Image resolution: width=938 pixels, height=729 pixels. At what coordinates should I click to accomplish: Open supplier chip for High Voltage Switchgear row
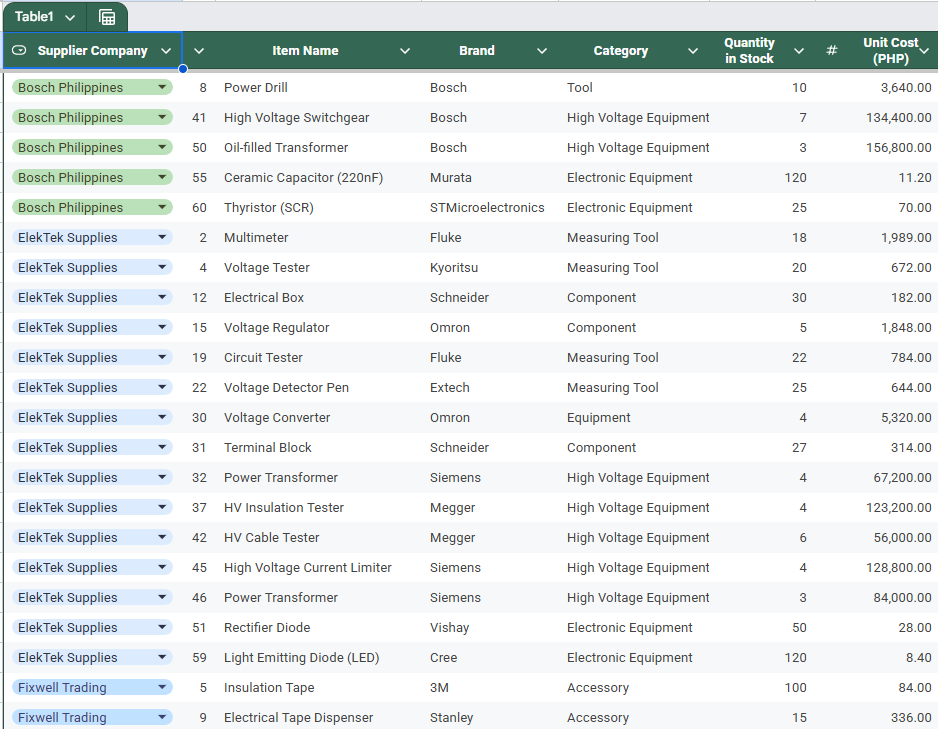click(92, 117)
